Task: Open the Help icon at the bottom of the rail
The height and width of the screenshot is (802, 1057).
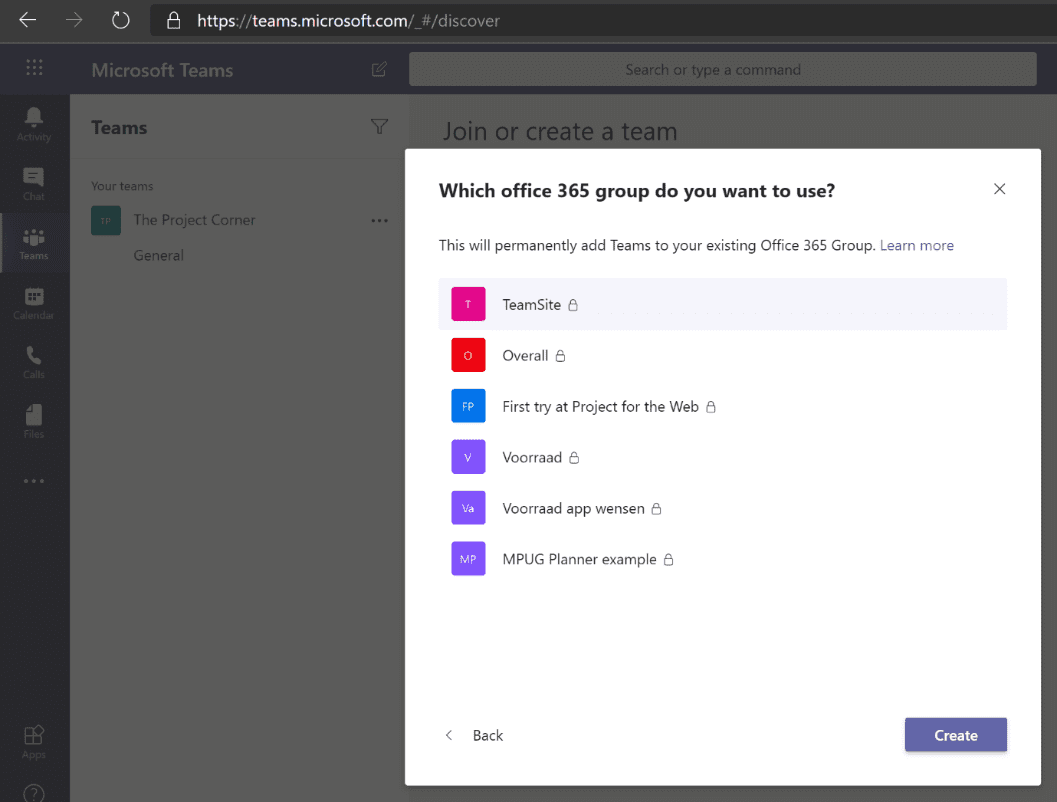Action: [x=34, y=793]
